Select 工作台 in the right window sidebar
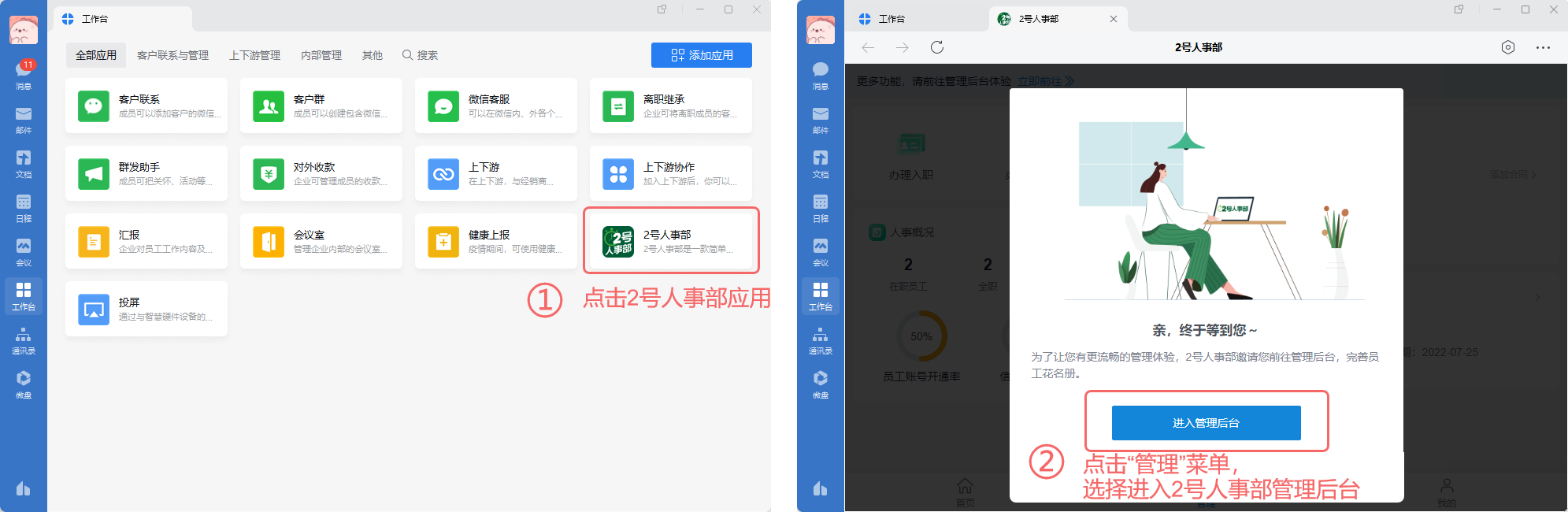This screenshot has width=1568, height=512. (821, 296)
